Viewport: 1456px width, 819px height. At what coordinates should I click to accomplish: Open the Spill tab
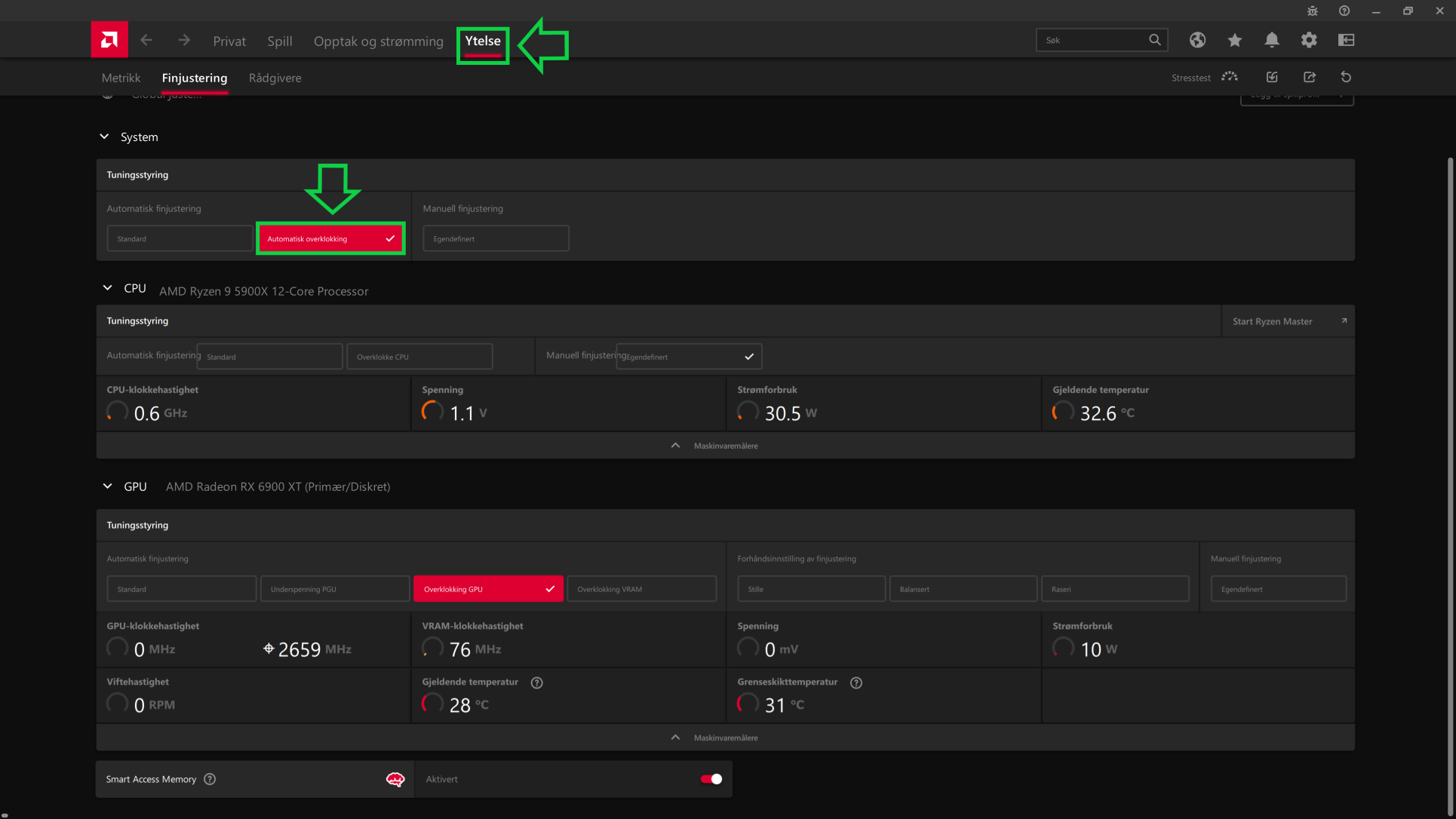click(280, 41)
